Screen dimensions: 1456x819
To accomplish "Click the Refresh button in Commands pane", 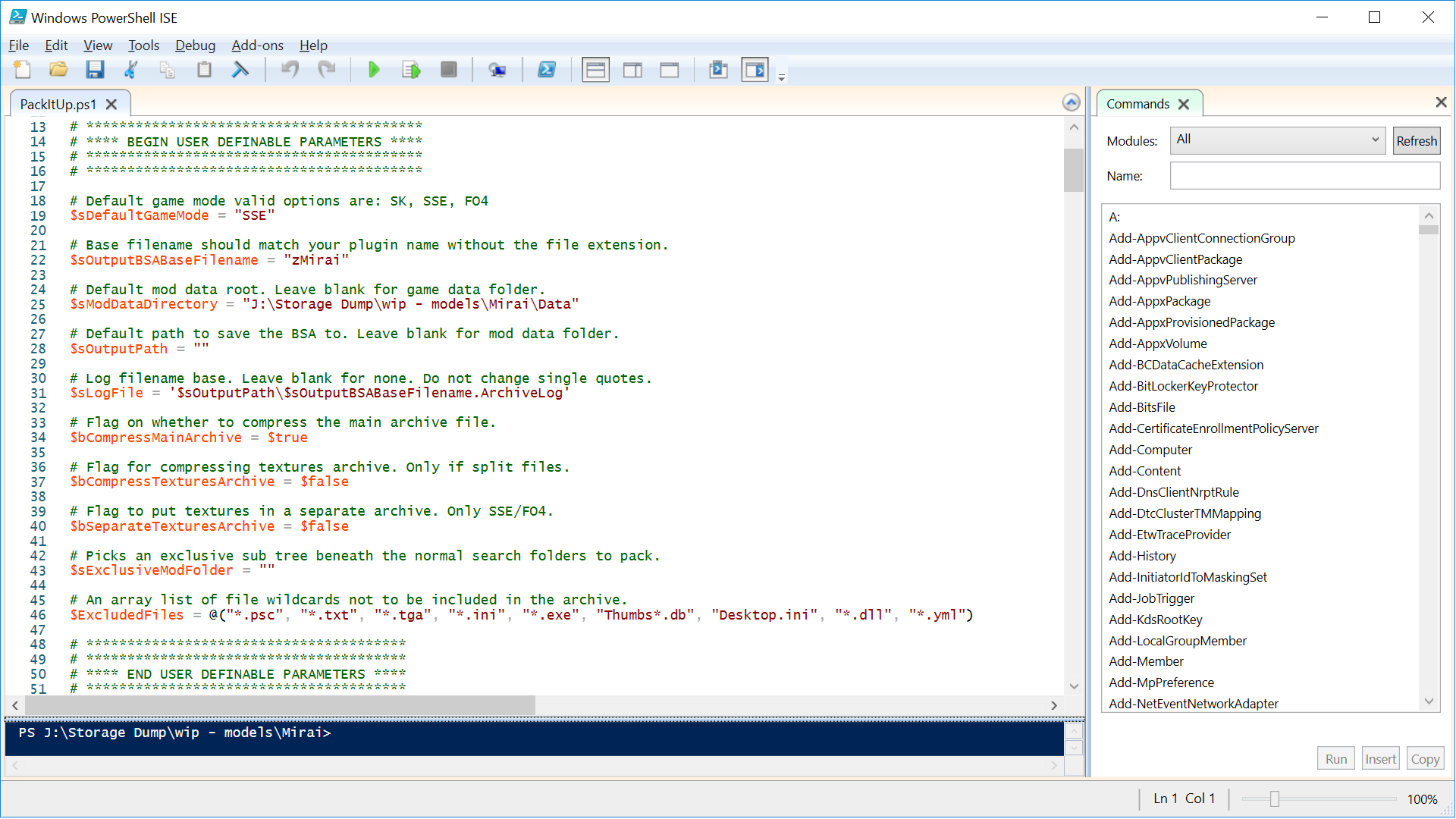I will pos(1416,141).
